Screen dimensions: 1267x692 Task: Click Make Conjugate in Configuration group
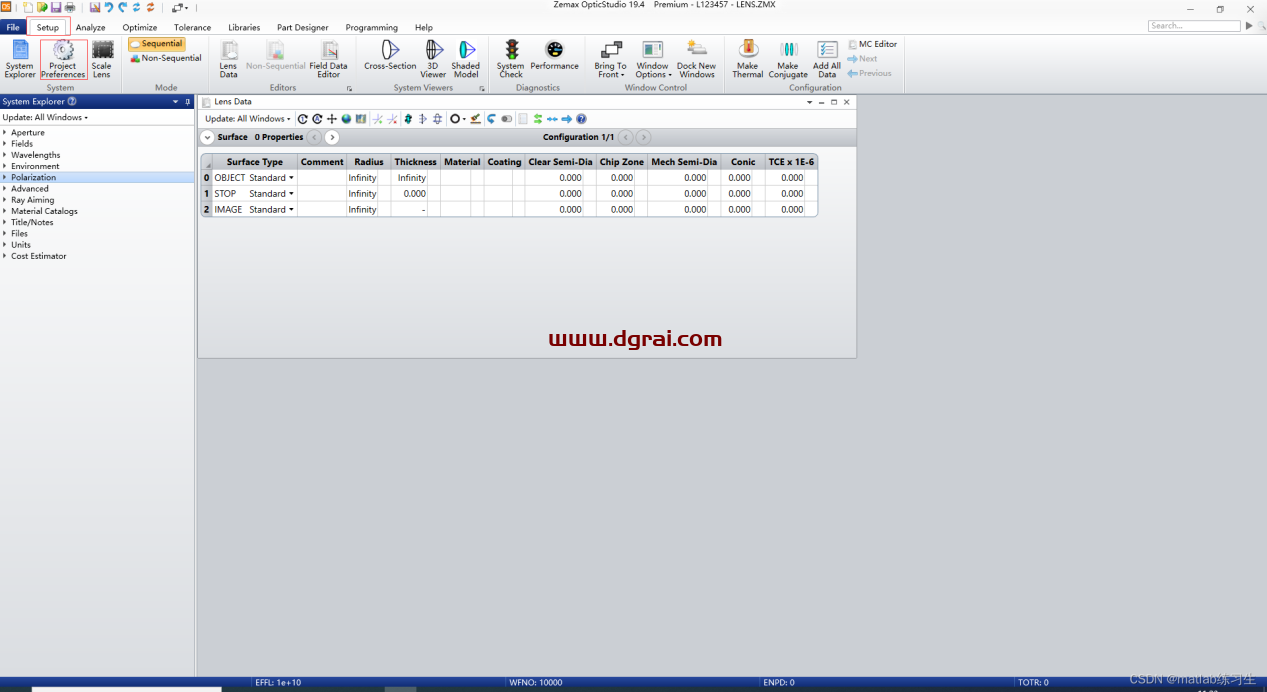(x=788, y=59)
